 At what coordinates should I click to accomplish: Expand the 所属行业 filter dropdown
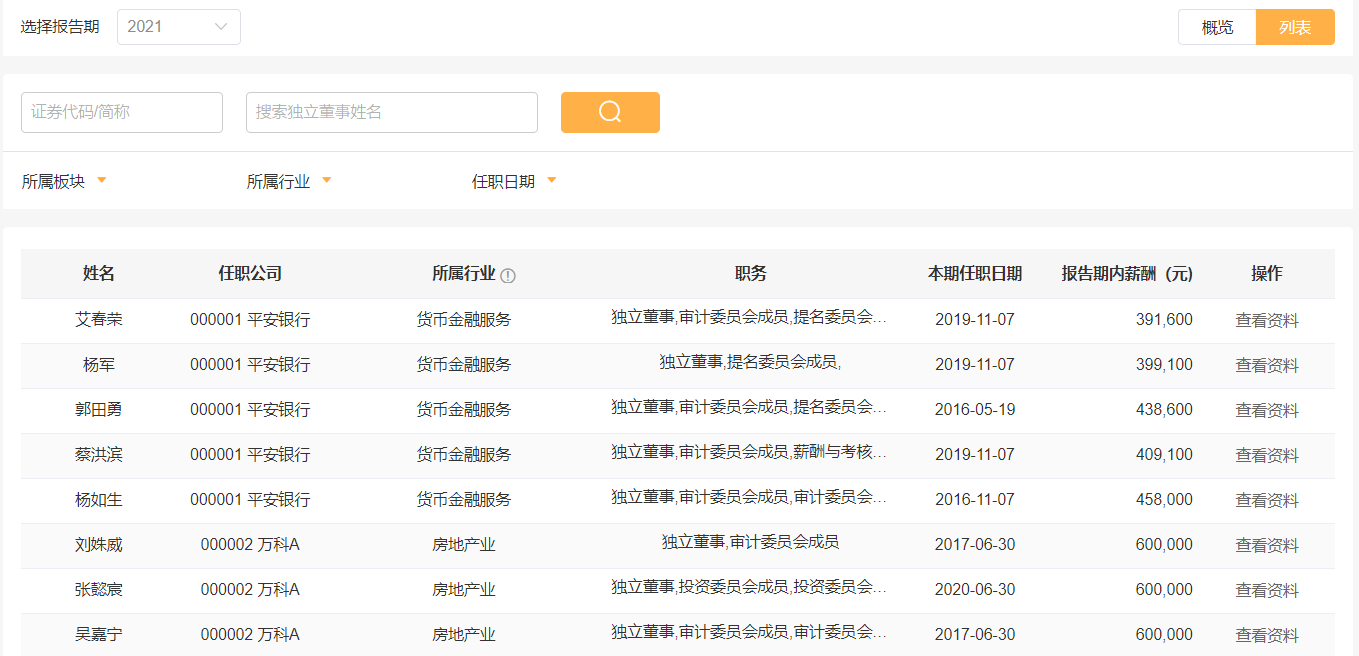click(x=289, y=181)
